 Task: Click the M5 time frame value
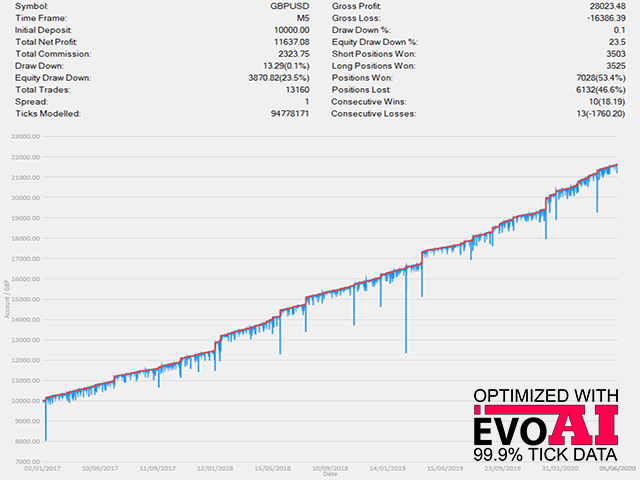click(x=303, y=18)
